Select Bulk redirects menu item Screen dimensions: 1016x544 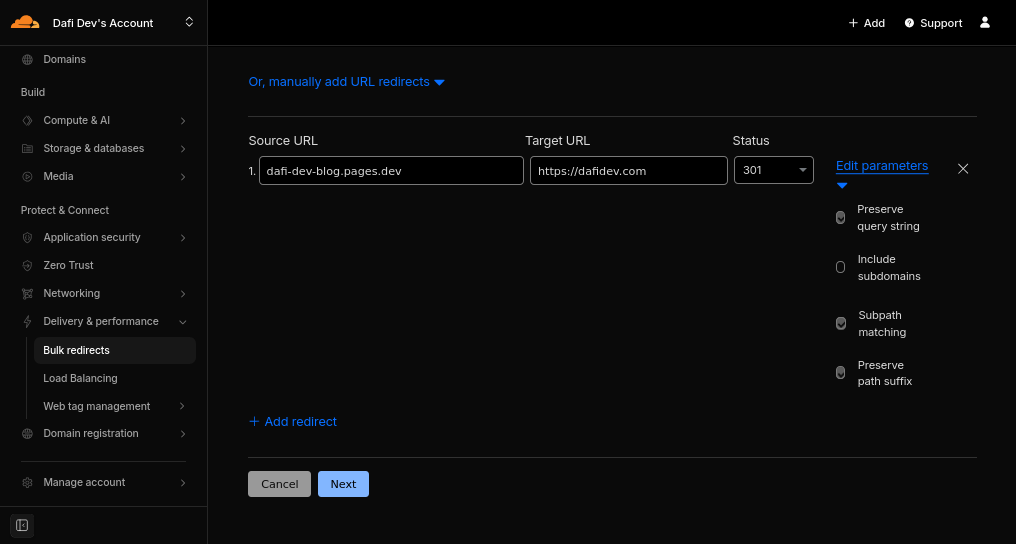(x=115, y=350)
